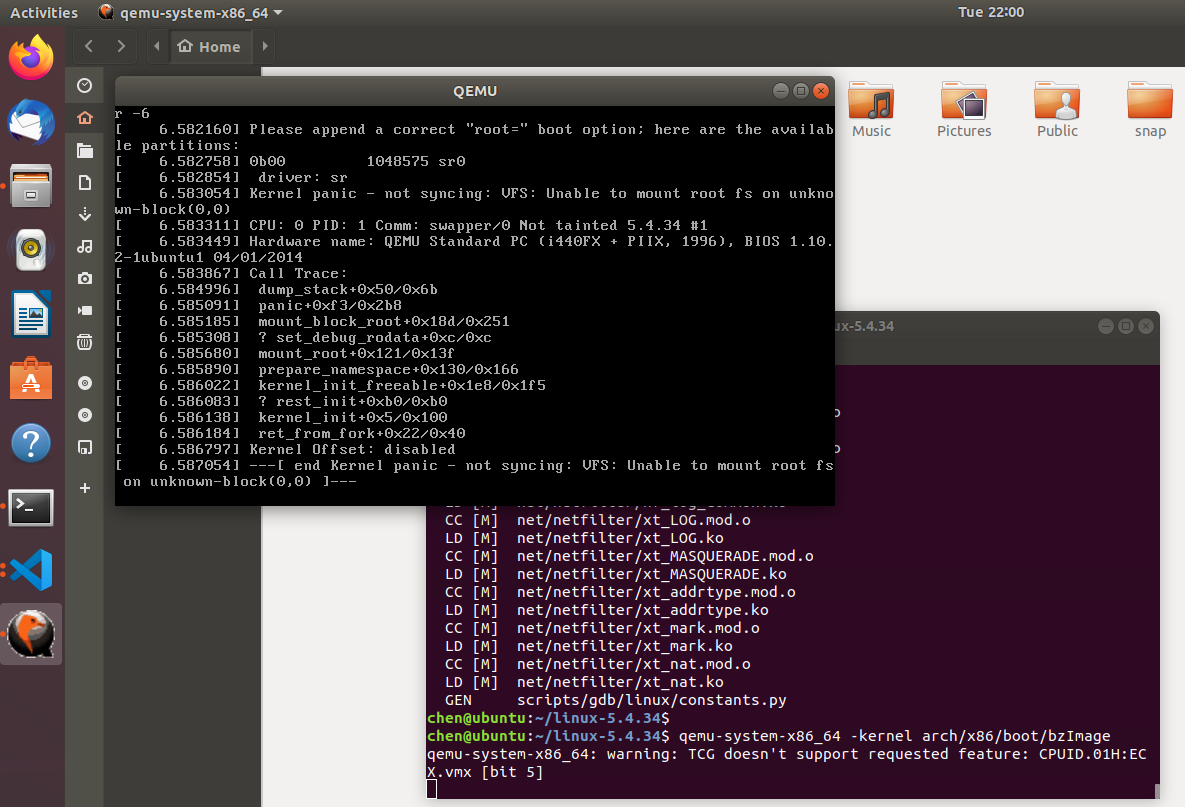This screenshot has height=807, width=1185.
Task: Select the Pictures folder
Action: pyautogui.click(x=964, y=110)
